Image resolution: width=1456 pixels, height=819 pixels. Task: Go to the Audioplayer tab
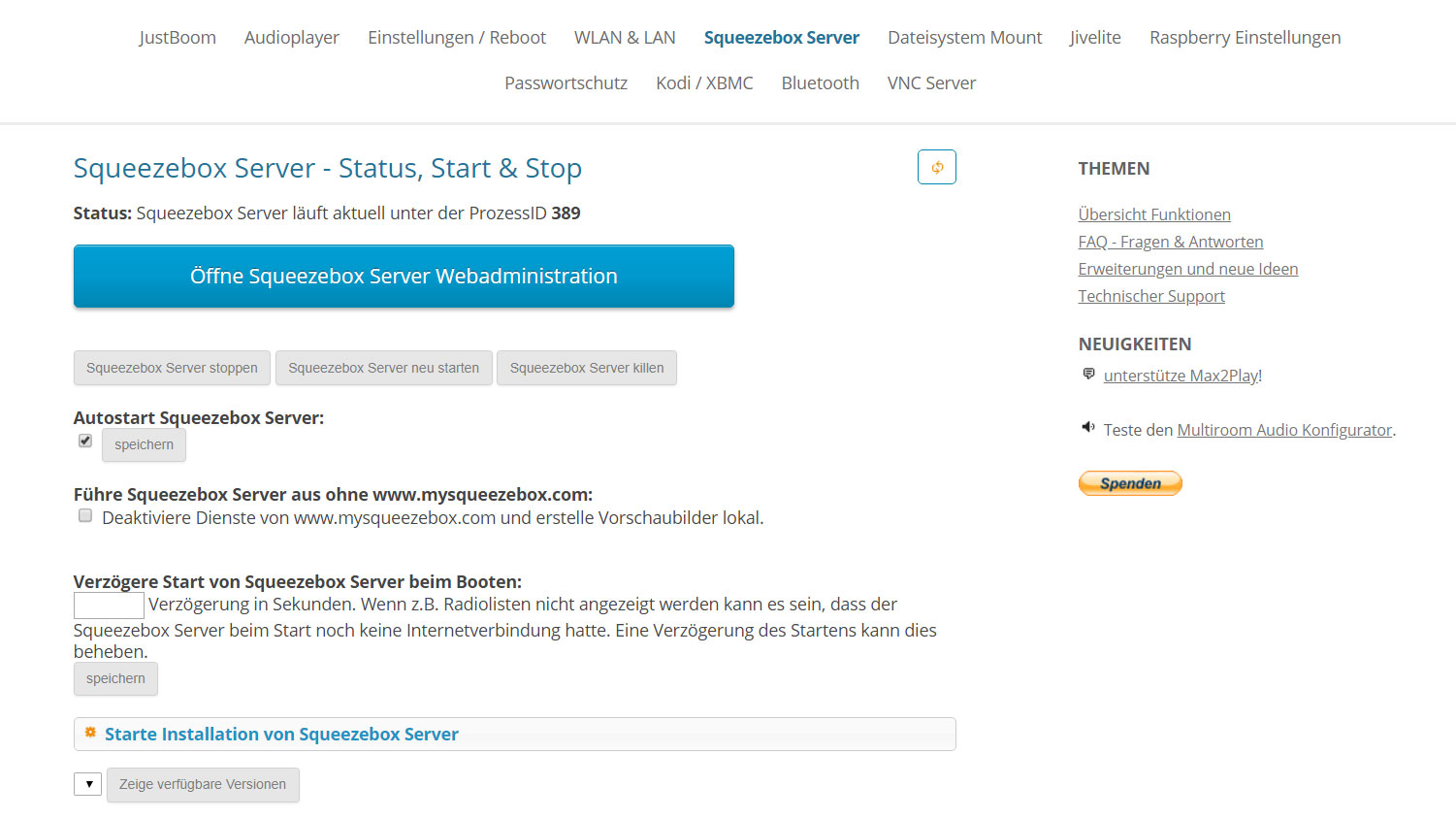292,38
